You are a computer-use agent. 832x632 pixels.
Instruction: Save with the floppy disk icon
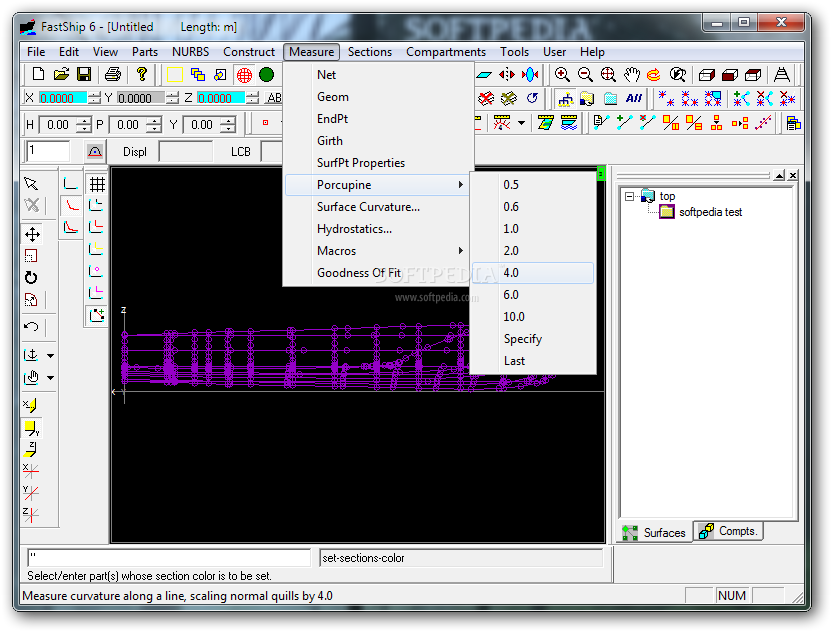(84, 74)
